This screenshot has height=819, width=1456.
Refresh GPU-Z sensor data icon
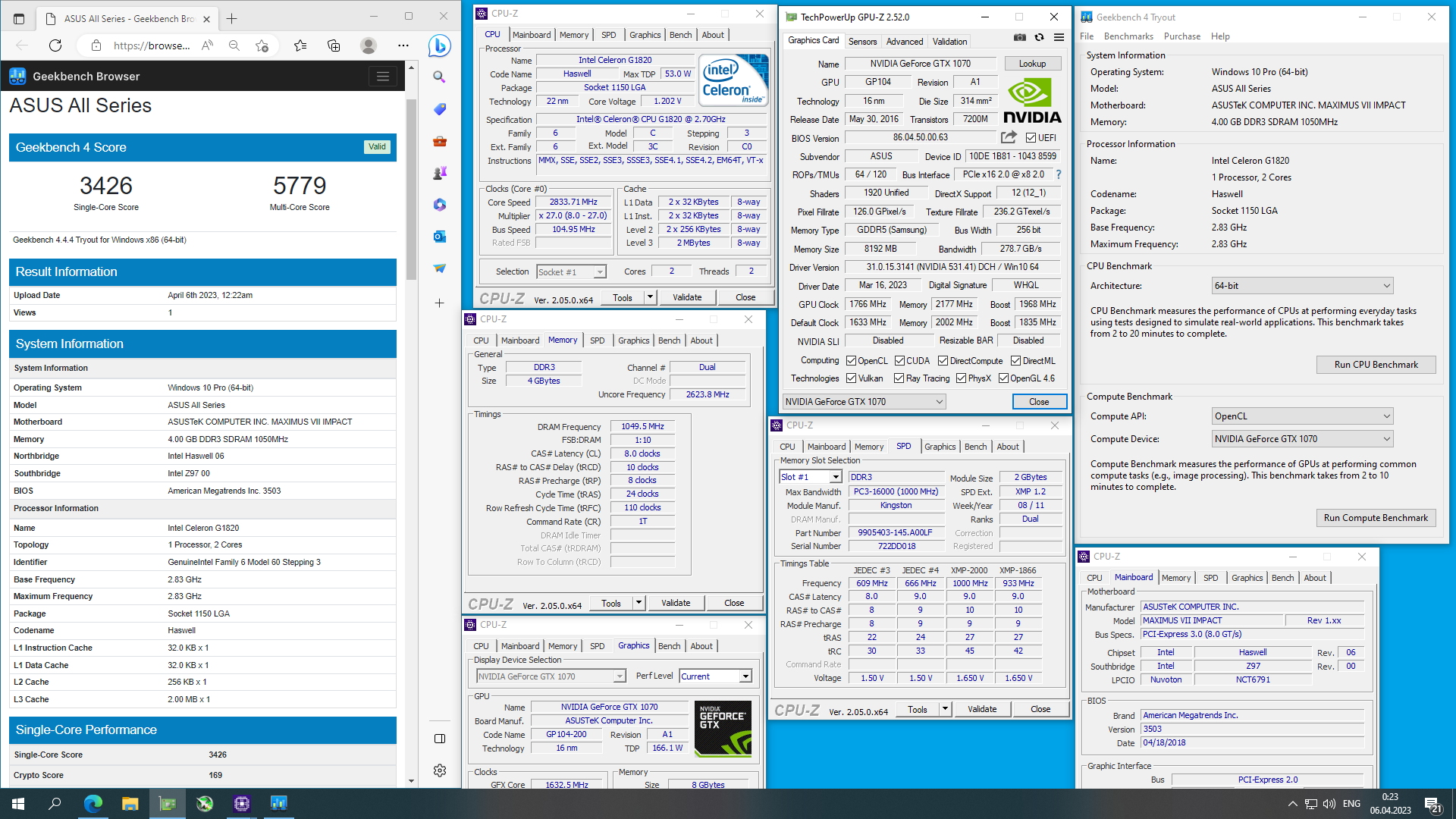coord(1040,37)
